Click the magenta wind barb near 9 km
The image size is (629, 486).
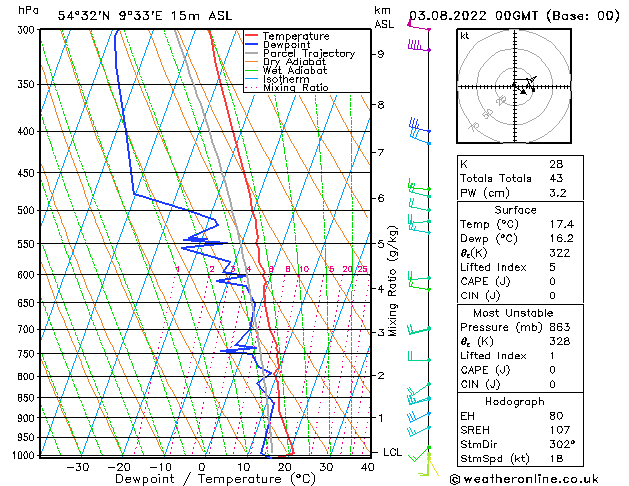pos(418,46)
